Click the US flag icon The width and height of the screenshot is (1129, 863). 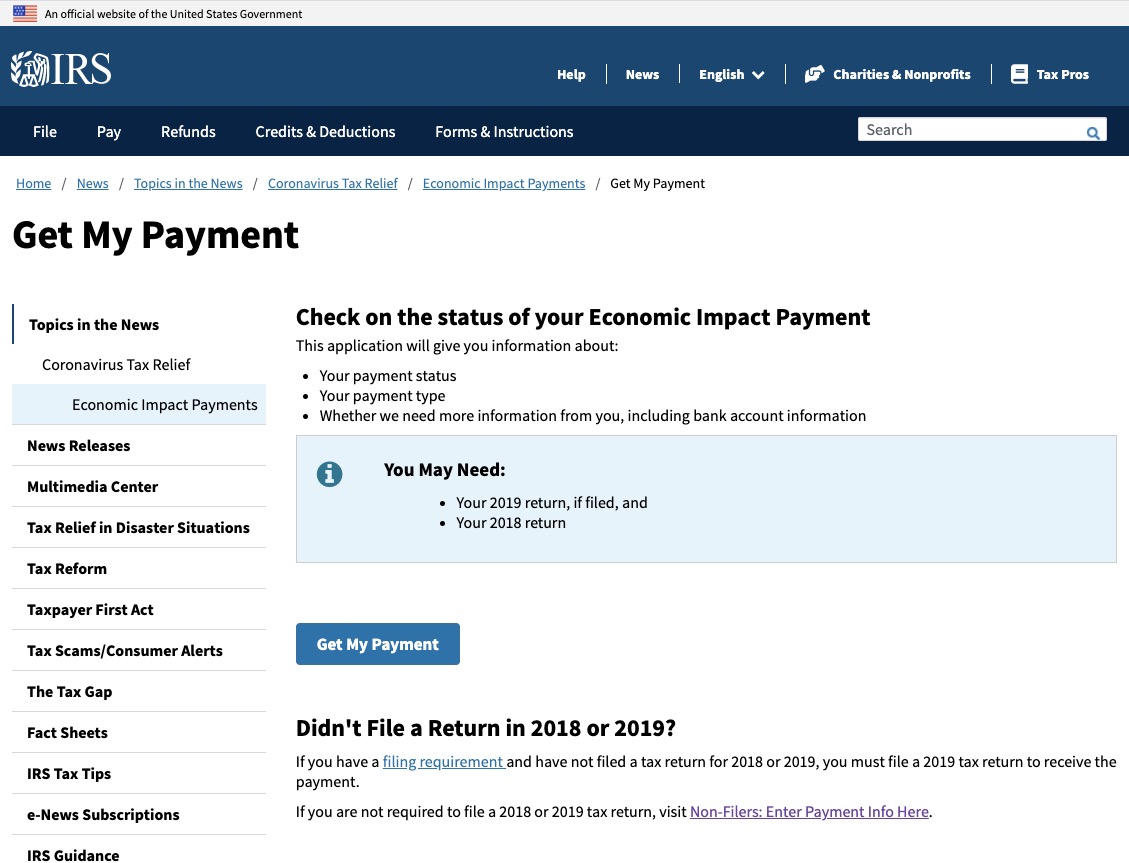point(25,14)
